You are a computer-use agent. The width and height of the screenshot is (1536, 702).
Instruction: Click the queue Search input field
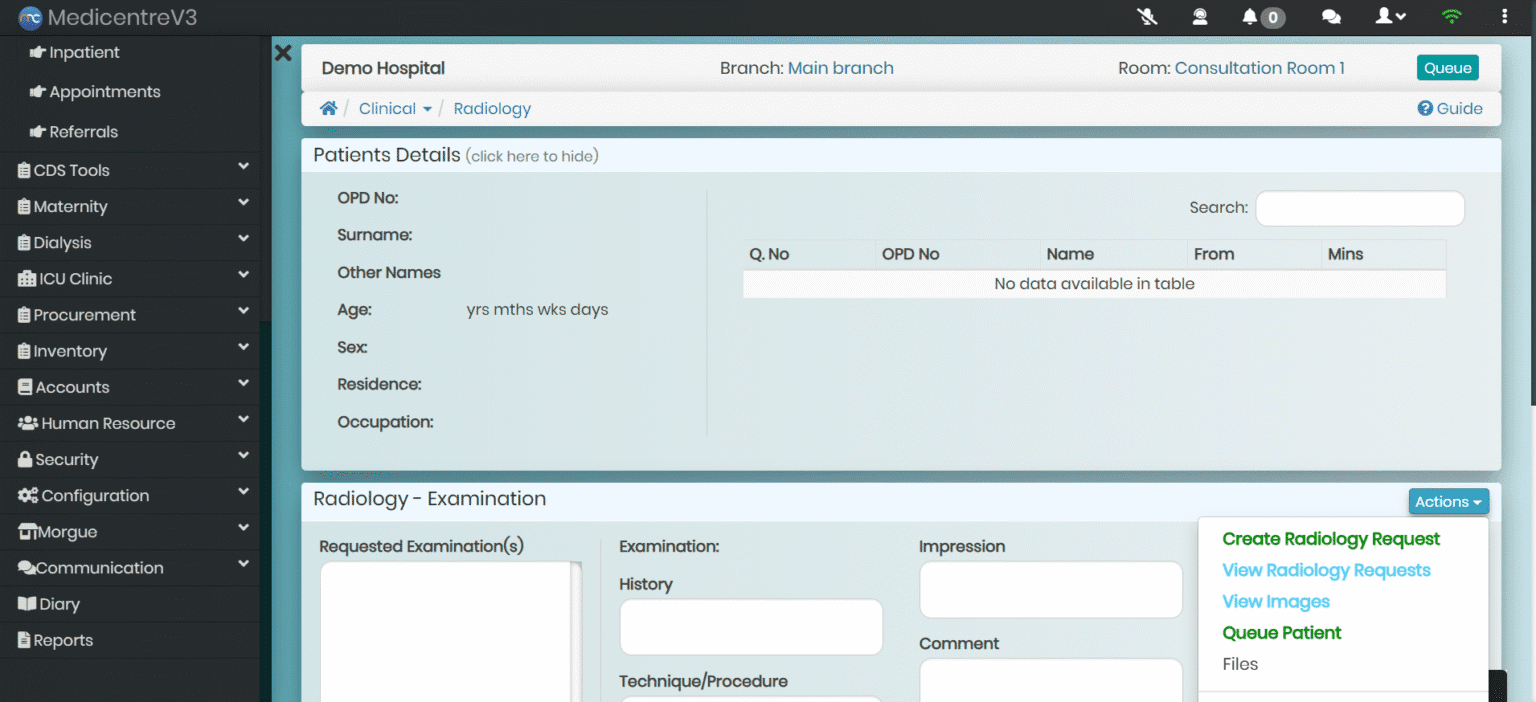coord(1359,208)
